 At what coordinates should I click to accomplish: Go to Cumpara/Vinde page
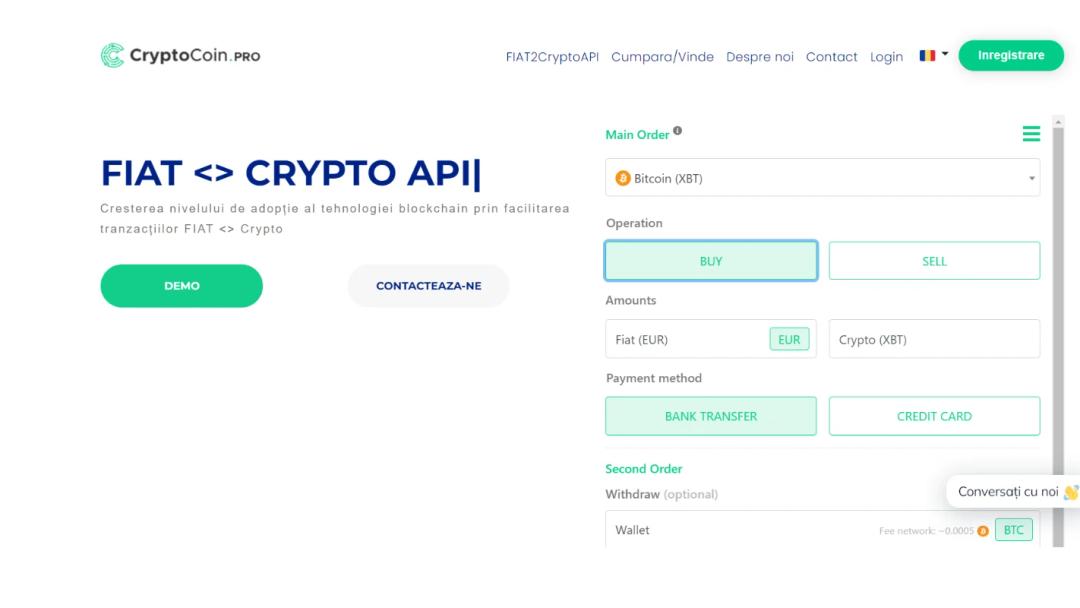(x=662, y=57)
